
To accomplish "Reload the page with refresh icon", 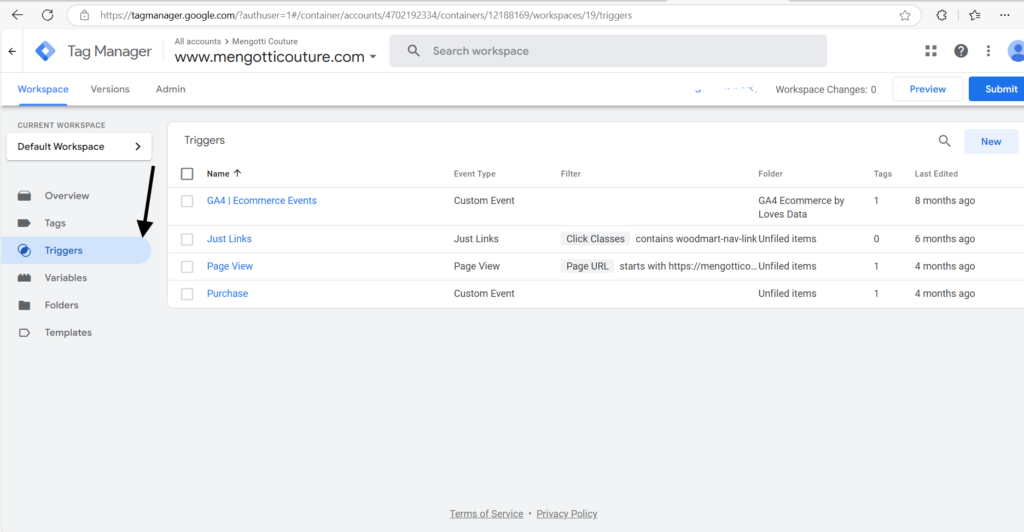I will click(x=48, y=15).
